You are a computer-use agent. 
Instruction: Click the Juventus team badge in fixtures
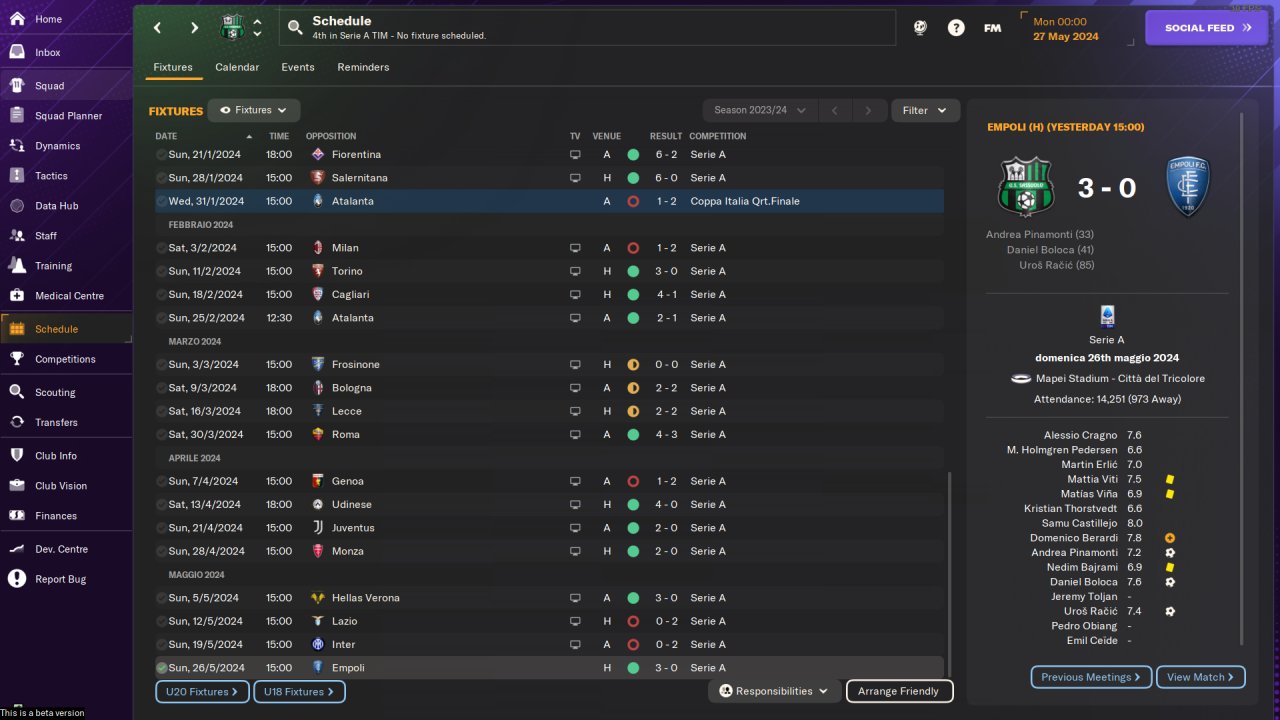click(x=318, y=528)
